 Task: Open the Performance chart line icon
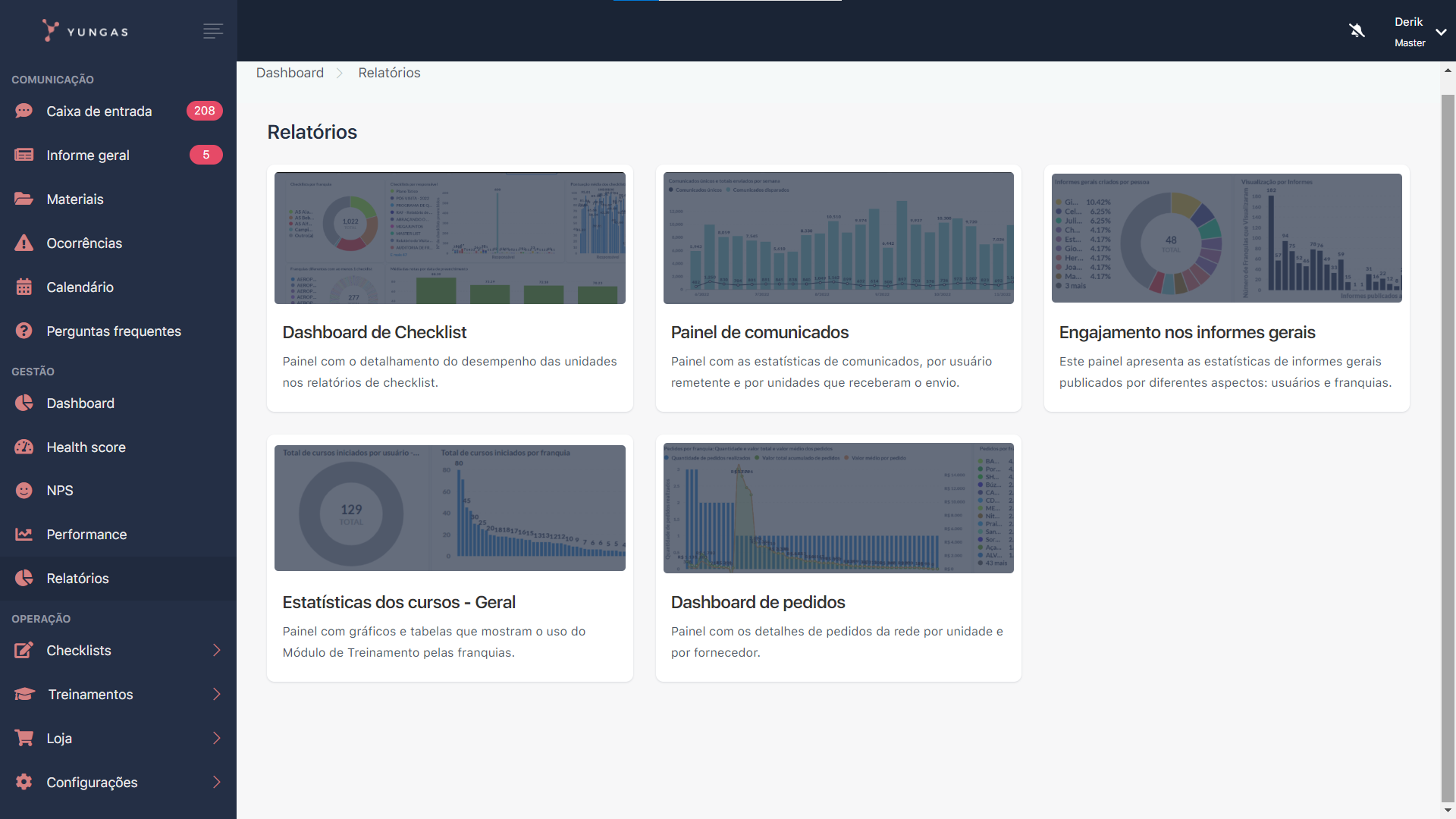24,534
